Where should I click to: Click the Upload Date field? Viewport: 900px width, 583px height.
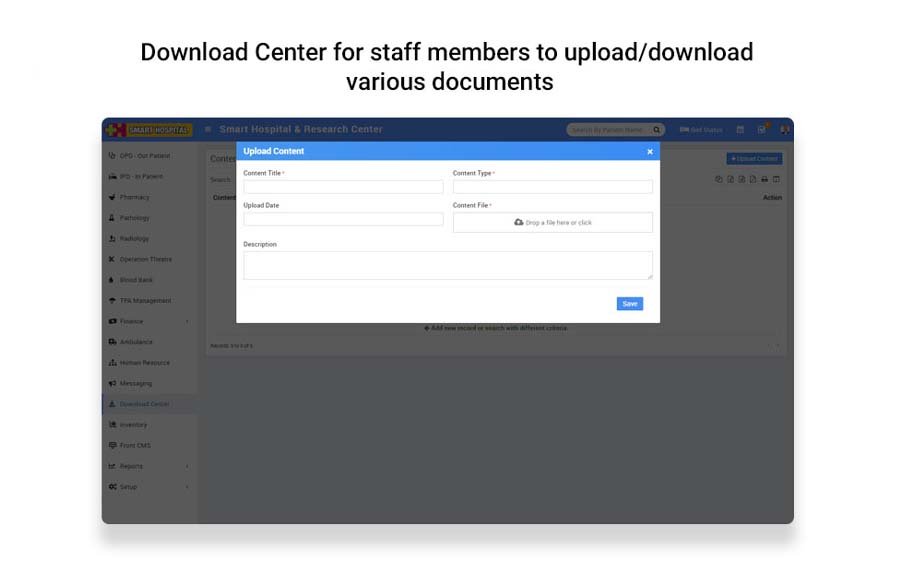point(343,219)
